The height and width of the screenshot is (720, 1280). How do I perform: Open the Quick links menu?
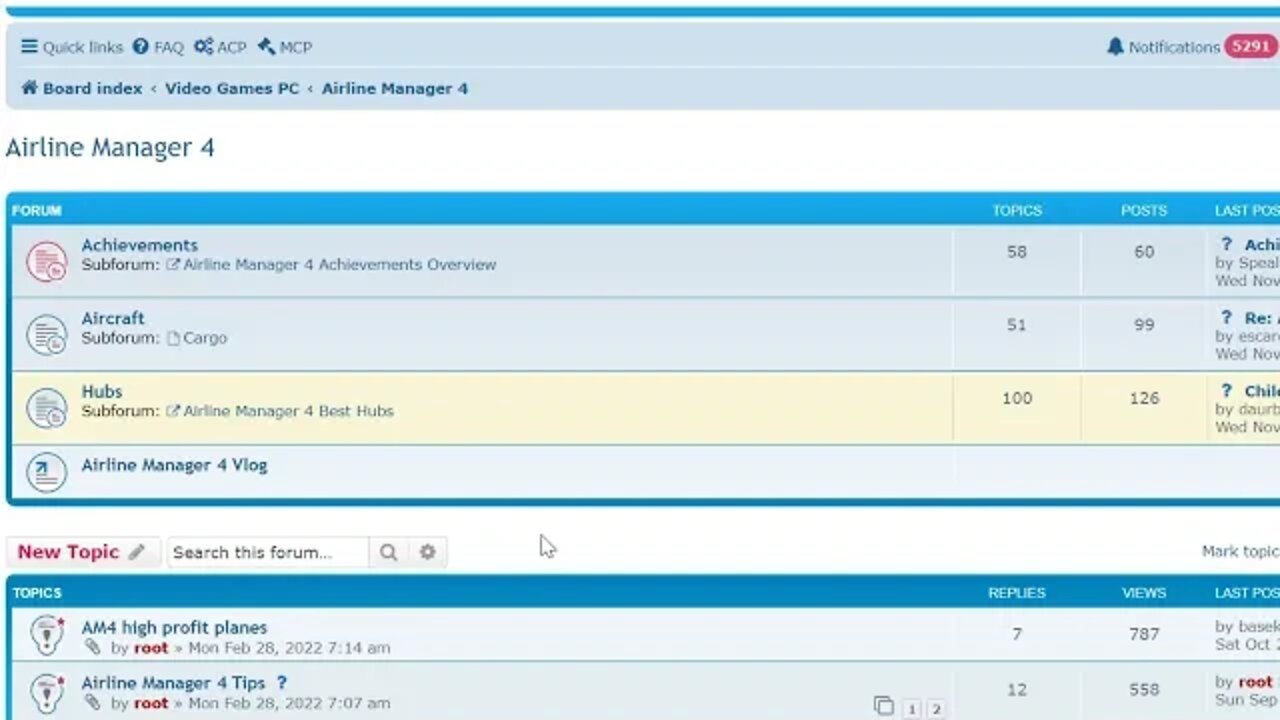(x=72, y=47)
